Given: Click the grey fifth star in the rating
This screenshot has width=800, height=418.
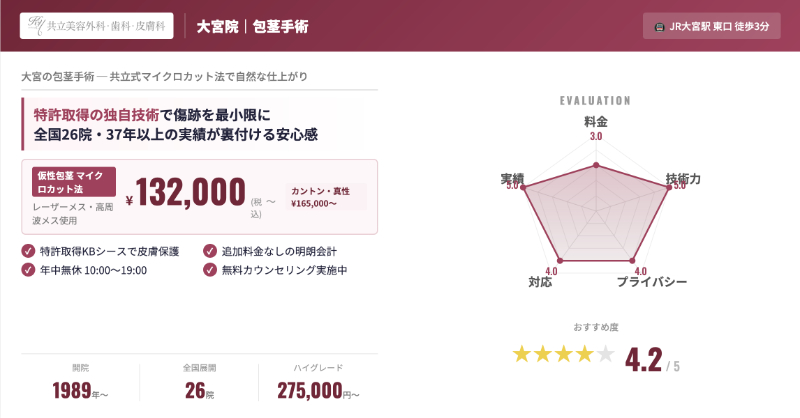Looking at the screenshot, I should coord(605,354).
